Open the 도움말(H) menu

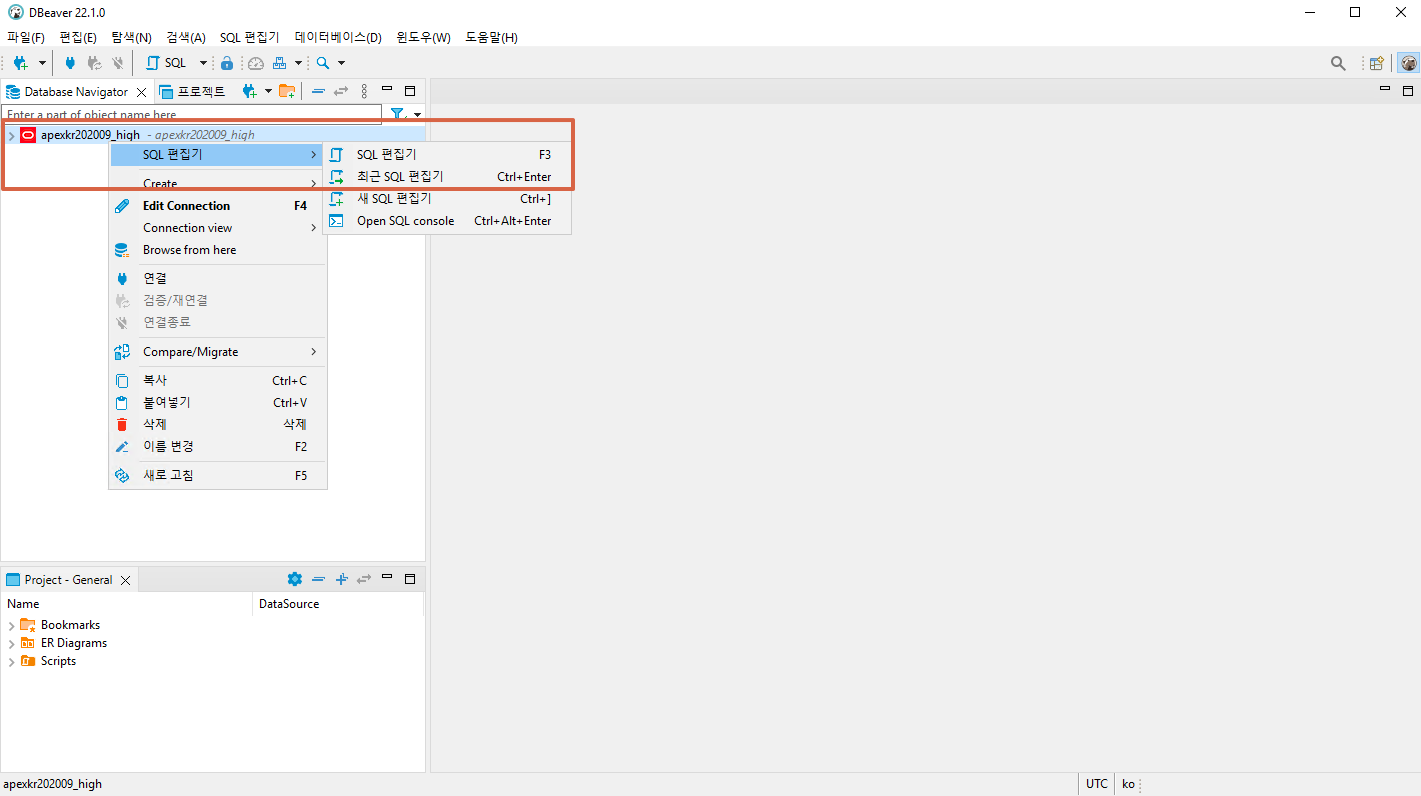coord(491,37)
